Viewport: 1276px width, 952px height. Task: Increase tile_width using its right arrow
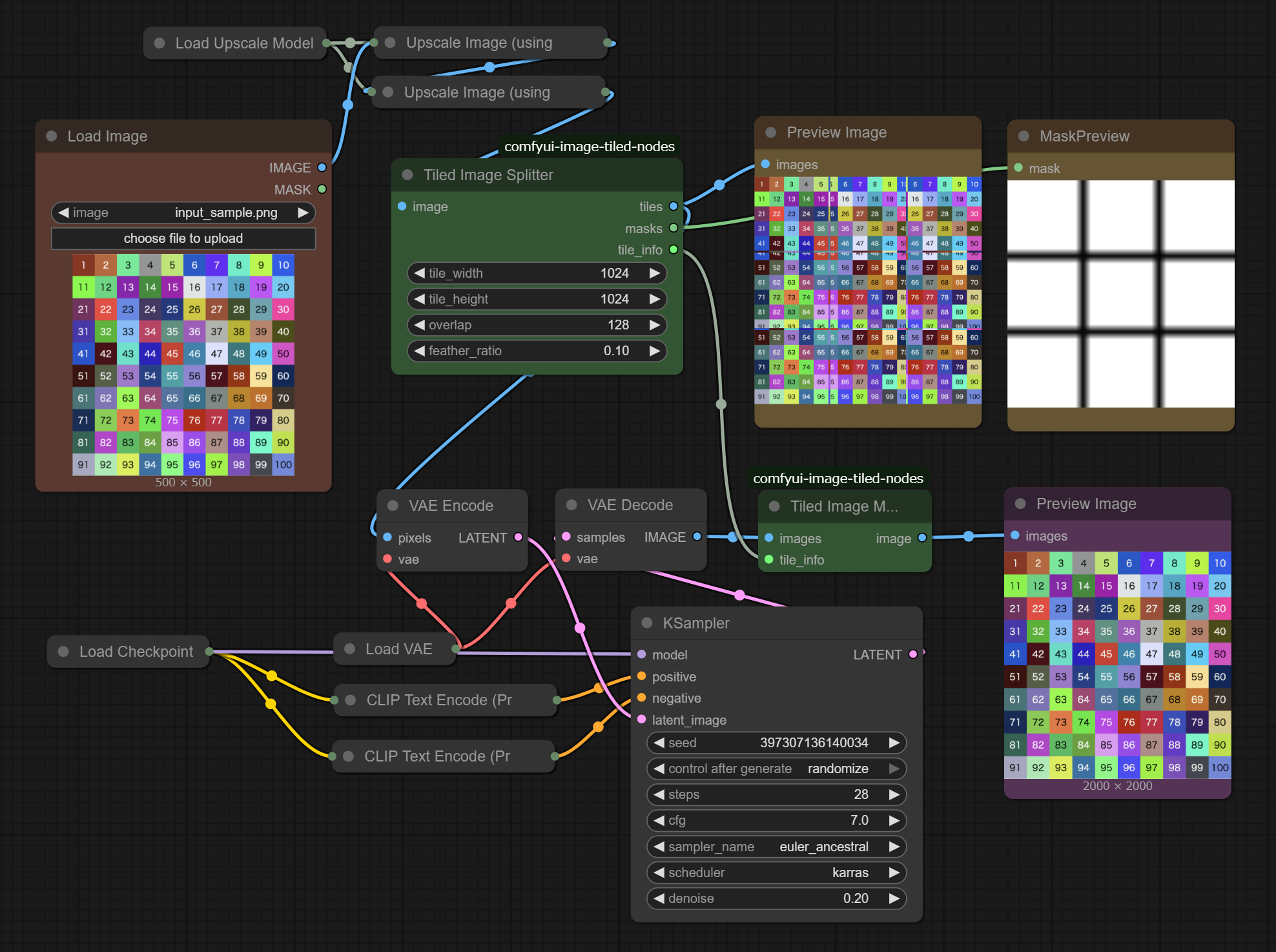tap(655, 273)
